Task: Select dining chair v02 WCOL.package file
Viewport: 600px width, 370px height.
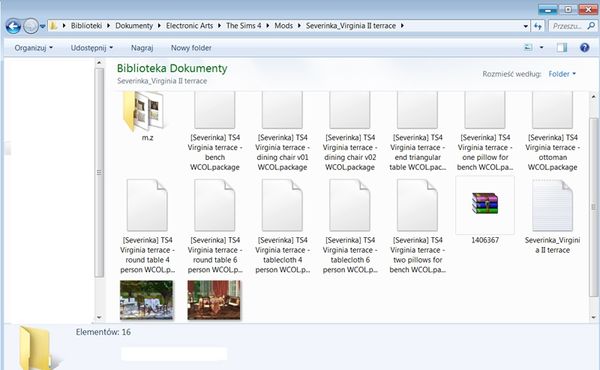Action: (350, 131)
